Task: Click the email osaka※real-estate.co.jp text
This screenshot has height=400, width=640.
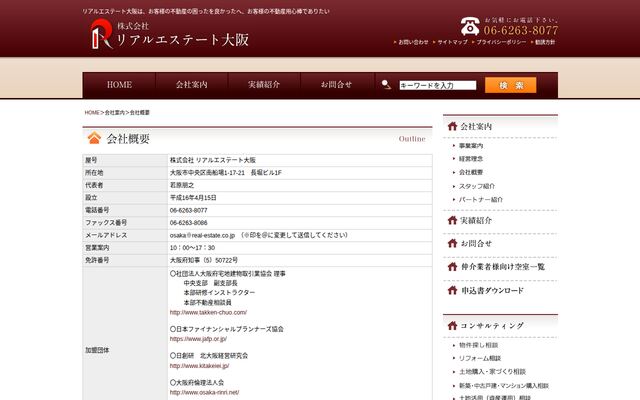Action: pos(202,236)
